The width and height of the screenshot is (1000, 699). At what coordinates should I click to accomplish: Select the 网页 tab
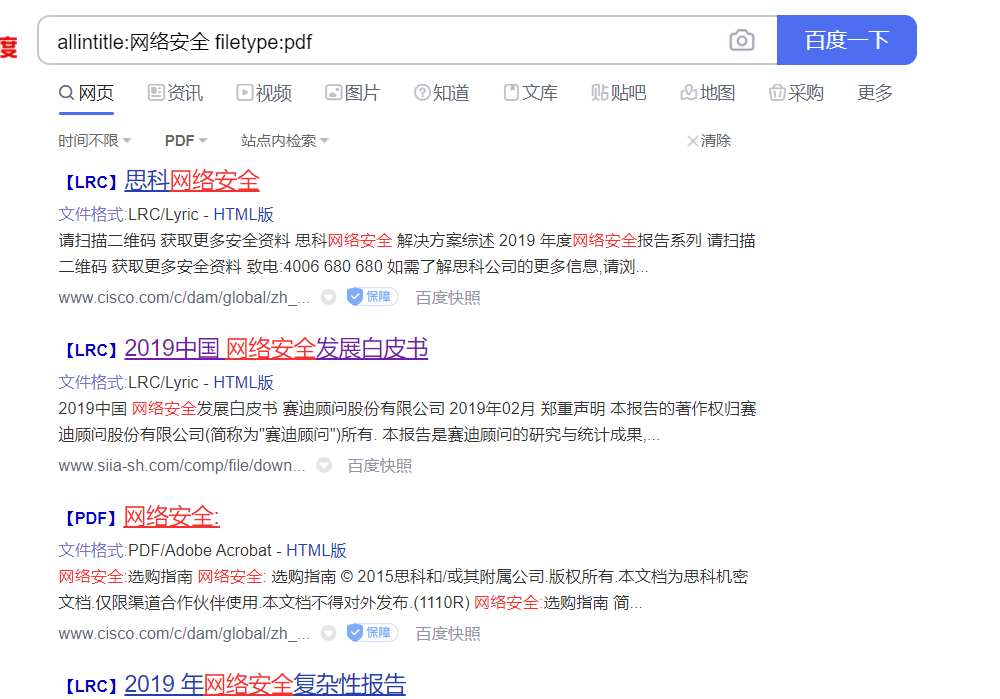tap(86, 93)
